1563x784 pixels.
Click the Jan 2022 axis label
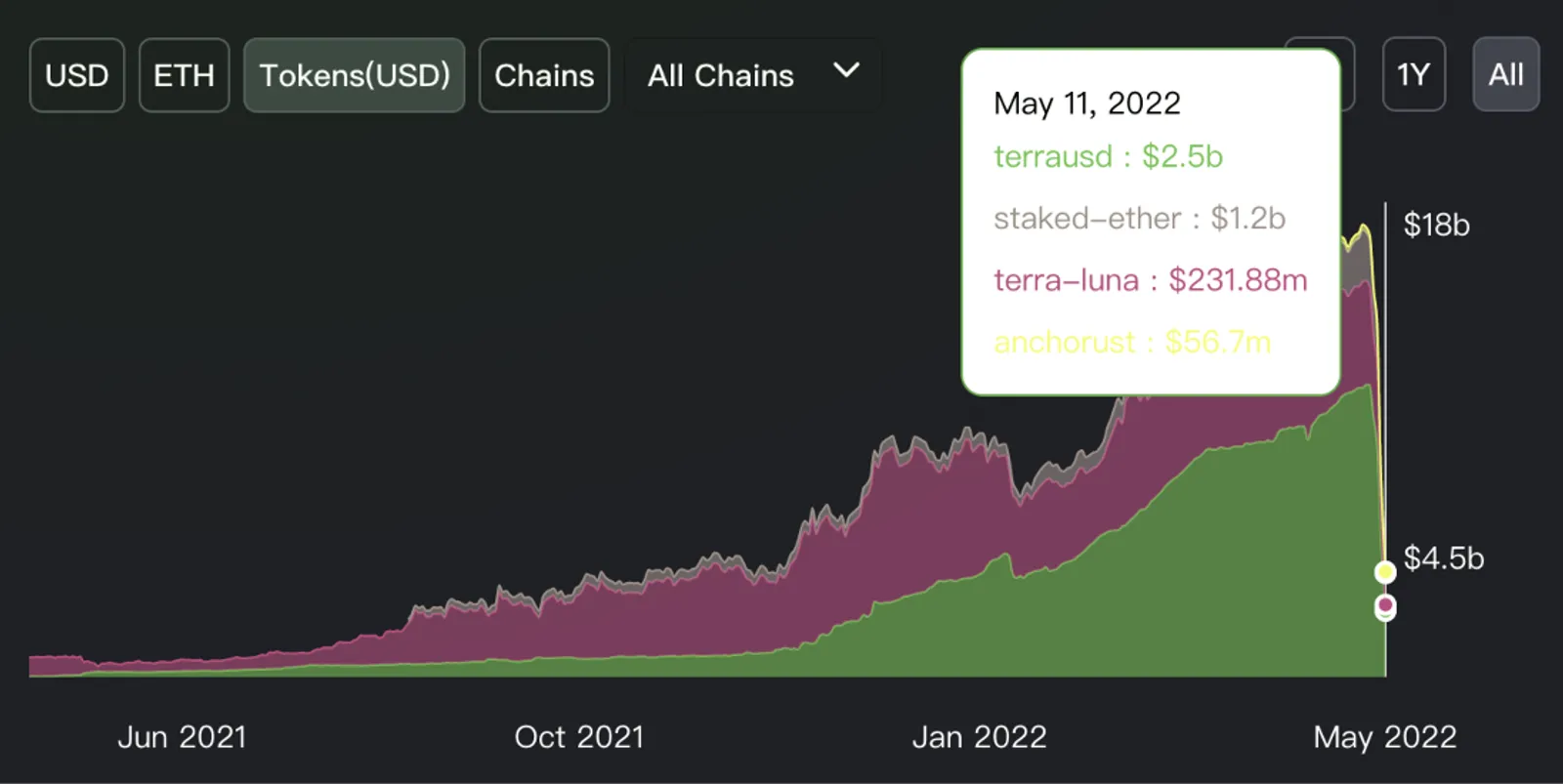979,737
